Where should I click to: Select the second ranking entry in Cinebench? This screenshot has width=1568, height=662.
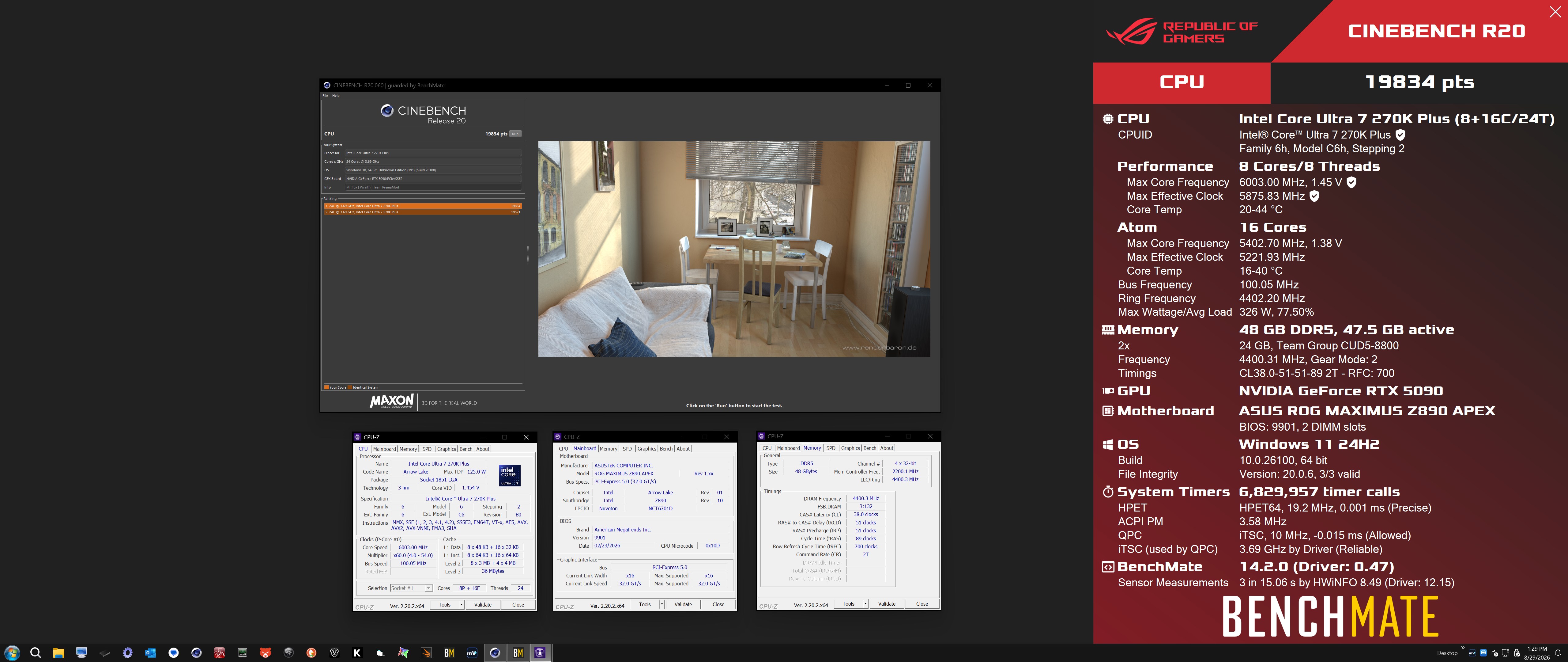[422, 212]
